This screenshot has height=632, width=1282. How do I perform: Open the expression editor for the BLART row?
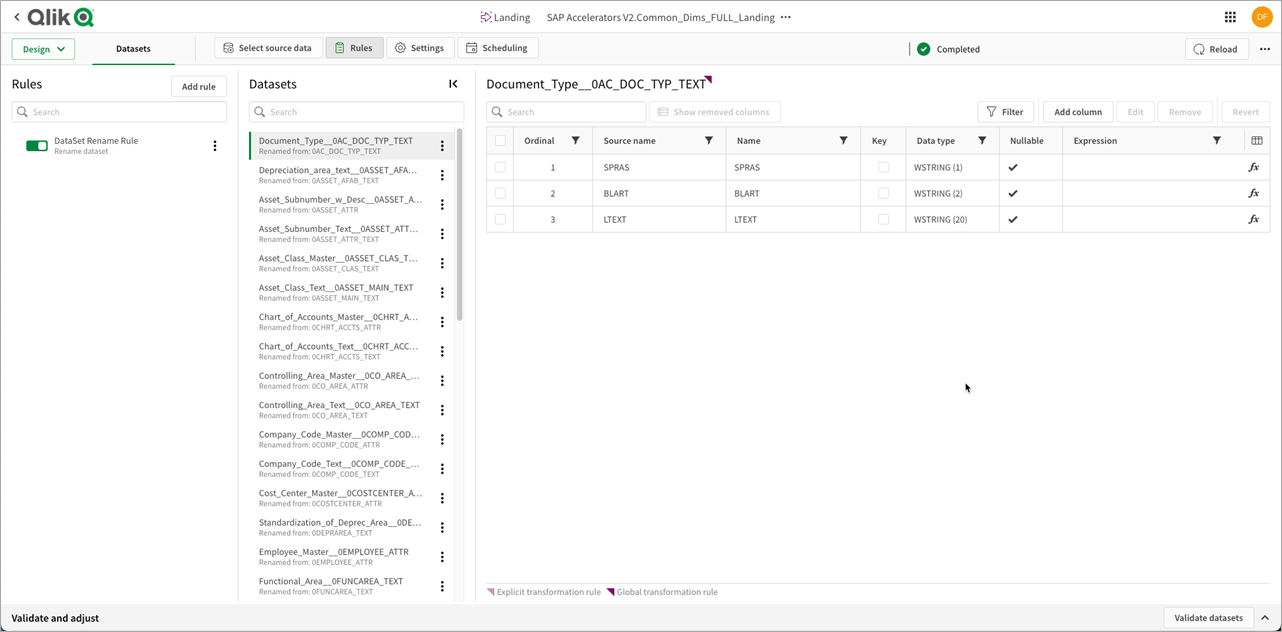[1254, 193]
